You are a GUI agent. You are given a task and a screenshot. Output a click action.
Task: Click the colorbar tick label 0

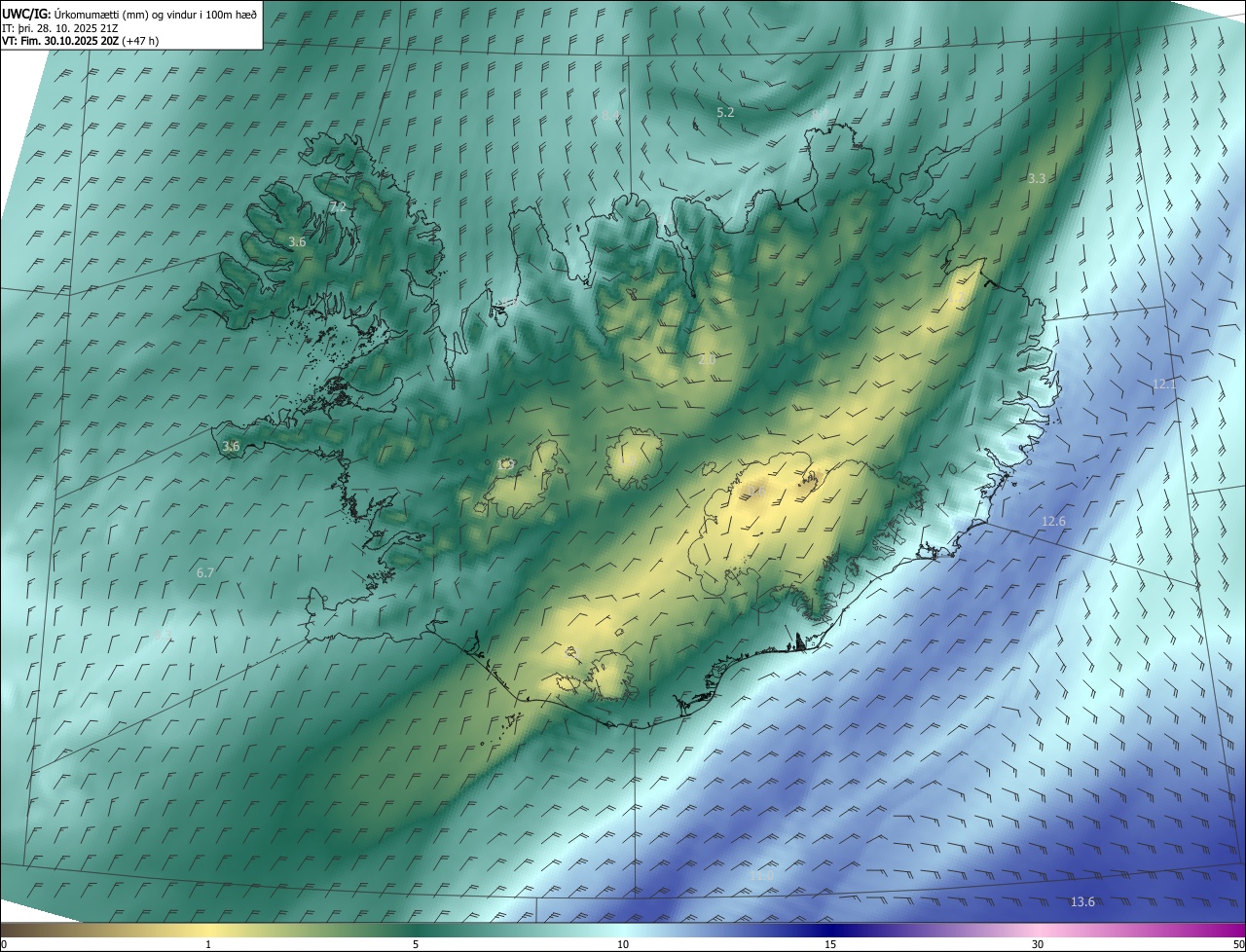point(4,944)
